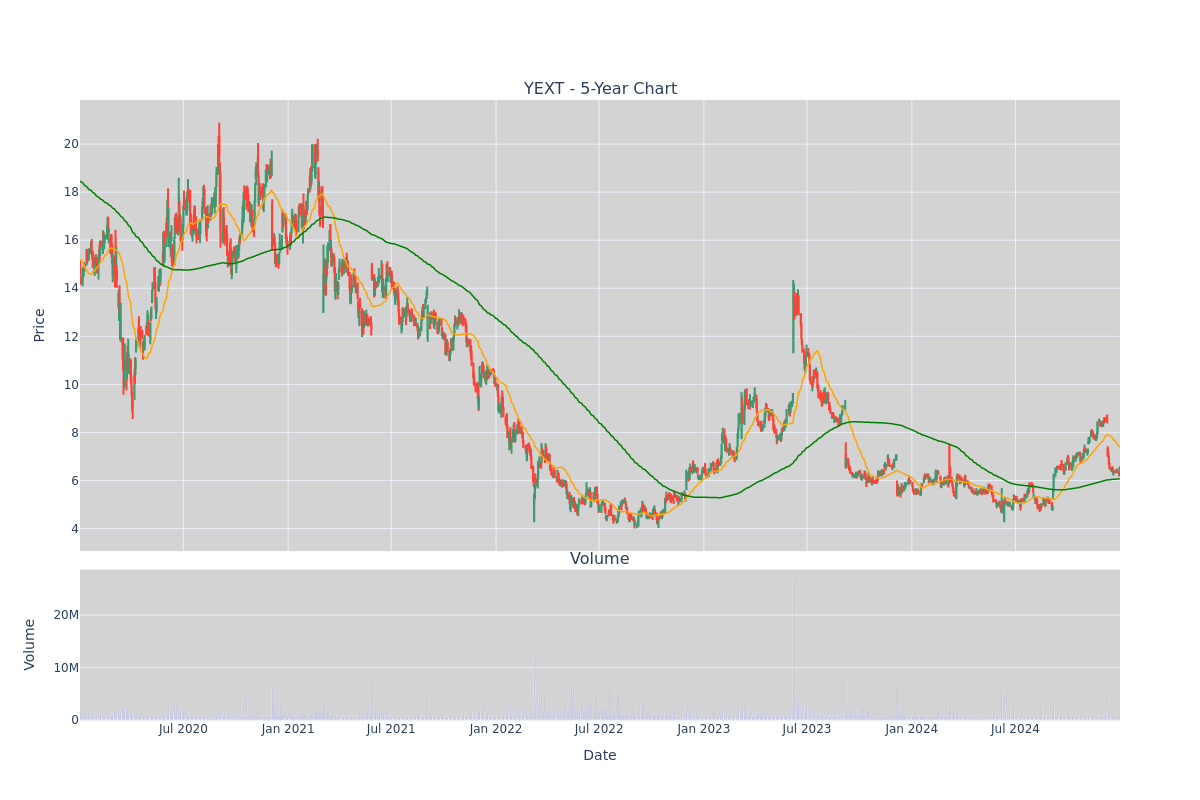Click the '20M' volume tick label
Screen dimensions: 1200x800
[66, 615]
